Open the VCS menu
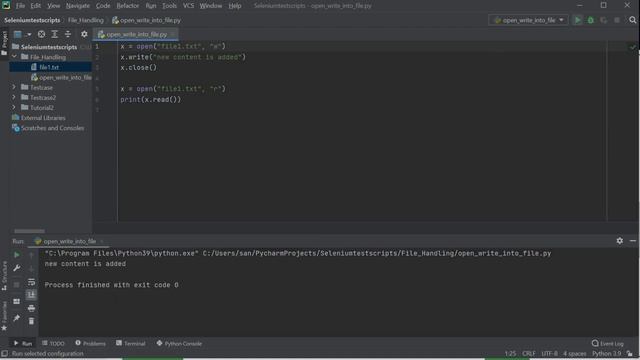640x360 pixels. point(188,6)
